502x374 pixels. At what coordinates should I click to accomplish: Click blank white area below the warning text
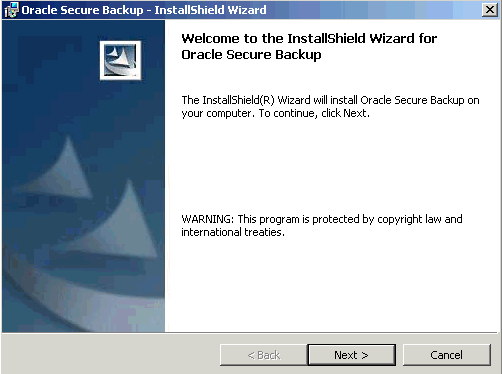coord(330,283)
